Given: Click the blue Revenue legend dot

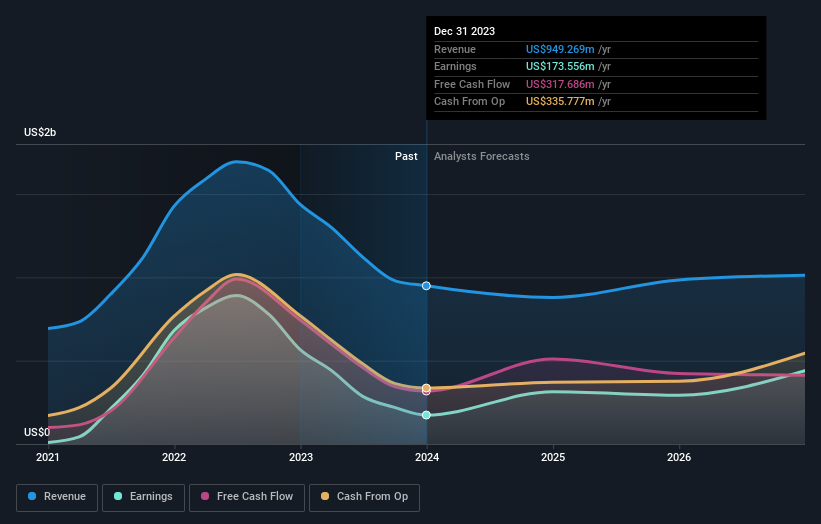Looking at the screenshot, I should 32,496.
